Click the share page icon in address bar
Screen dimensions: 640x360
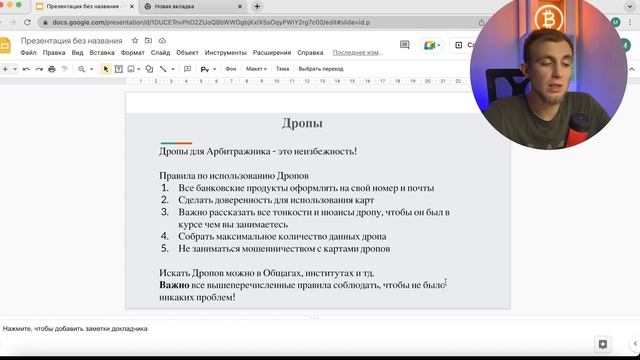pyautogui.click(x=481, y=22)
